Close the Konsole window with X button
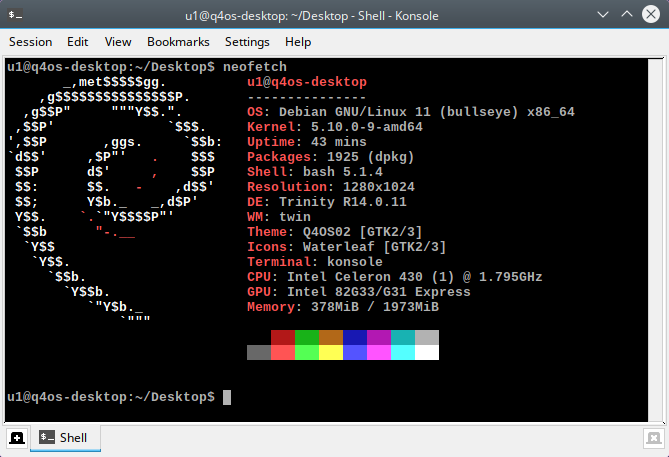The width and height of the screenshot is (669, 457). pos(651,15)
